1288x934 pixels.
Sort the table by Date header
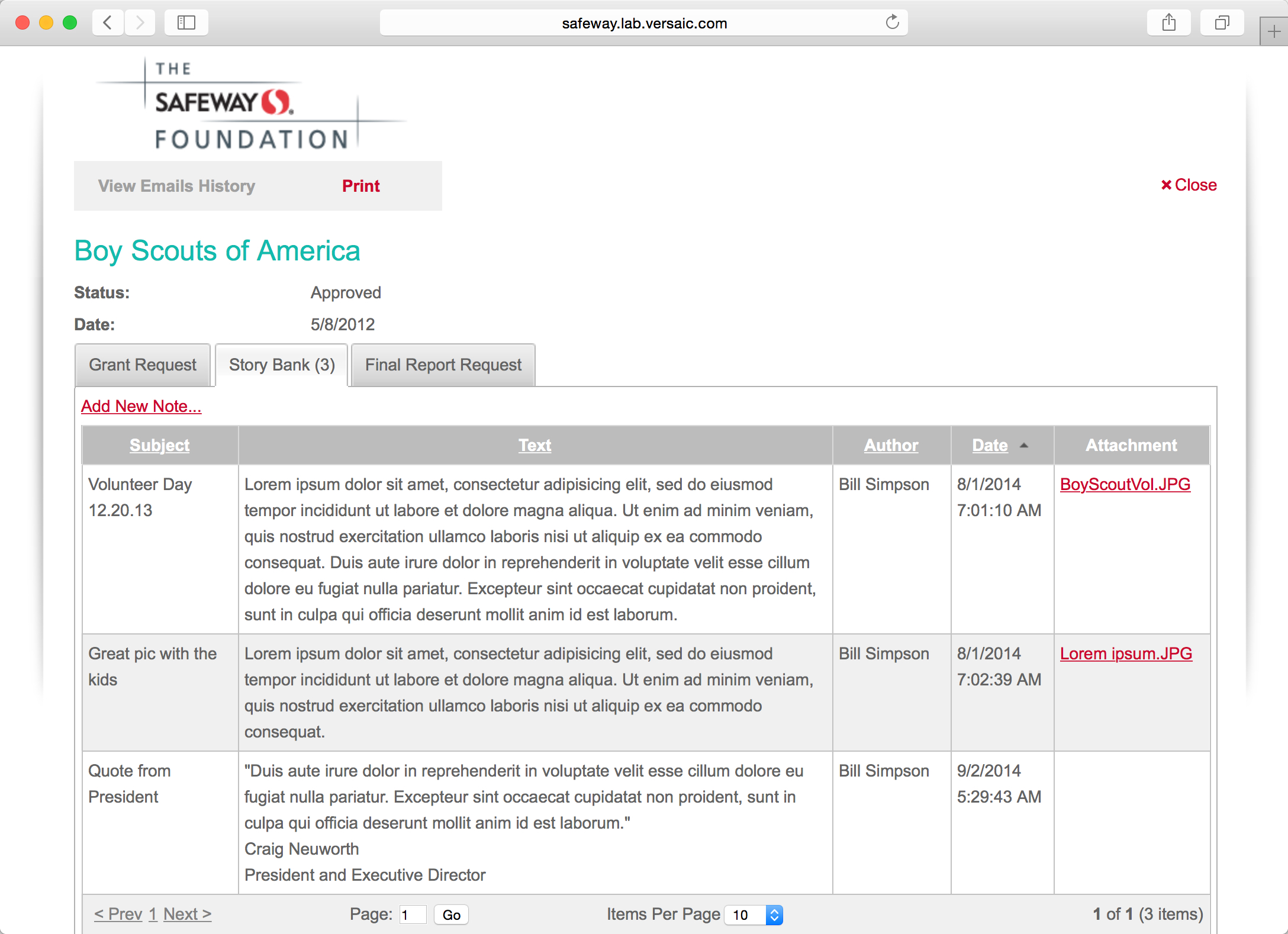(990, 445)
